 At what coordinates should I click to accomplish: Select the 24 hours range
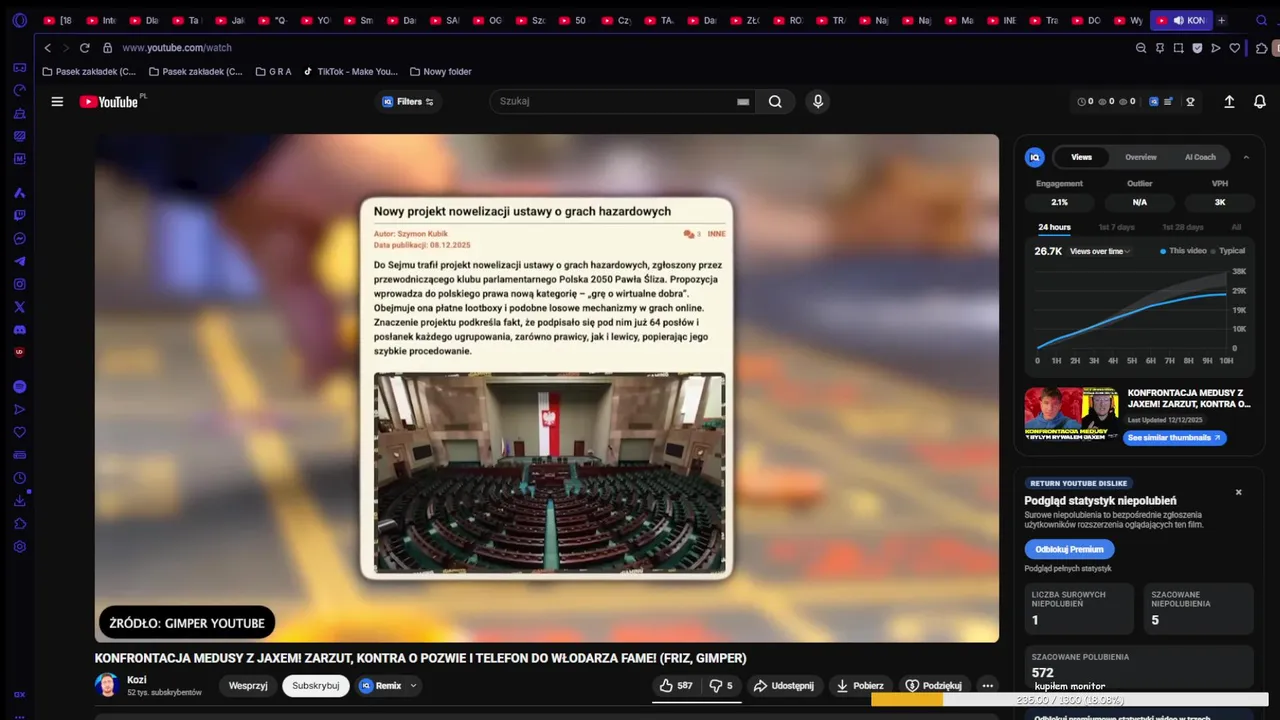1054,227
